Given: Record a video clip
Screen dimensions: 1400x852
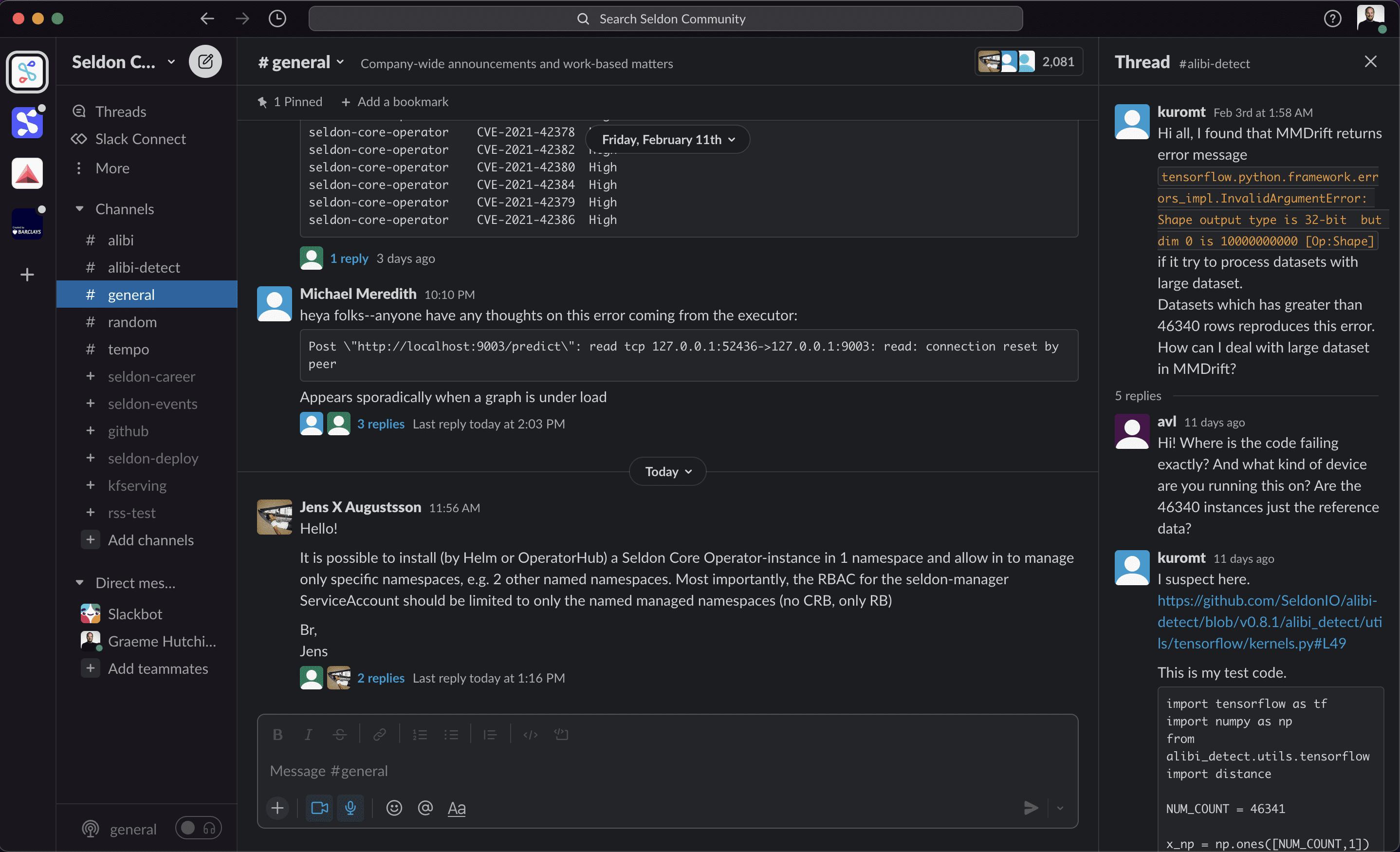Looking at the screenshot, I should coord(320,808).
